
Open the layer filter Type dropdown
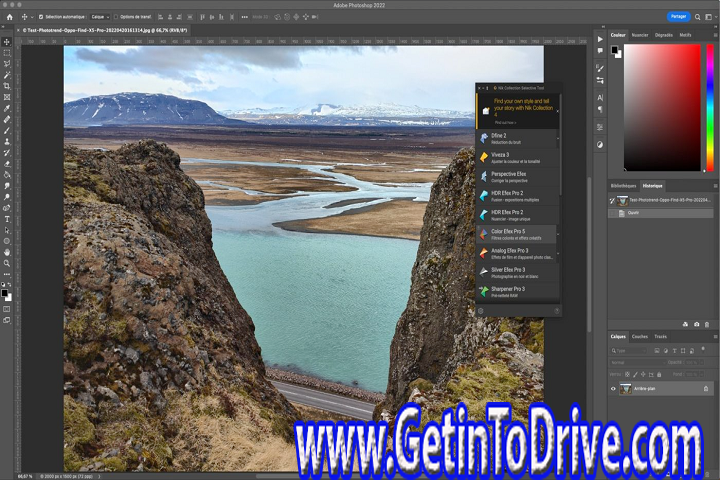[628, 350]
